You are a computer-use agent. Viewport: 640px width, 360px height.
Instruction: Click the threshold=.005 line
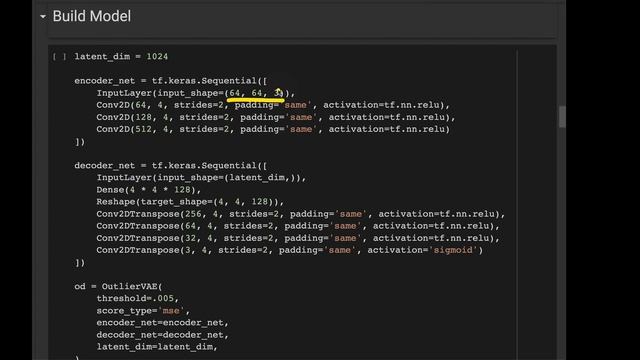tap(138, 299)
